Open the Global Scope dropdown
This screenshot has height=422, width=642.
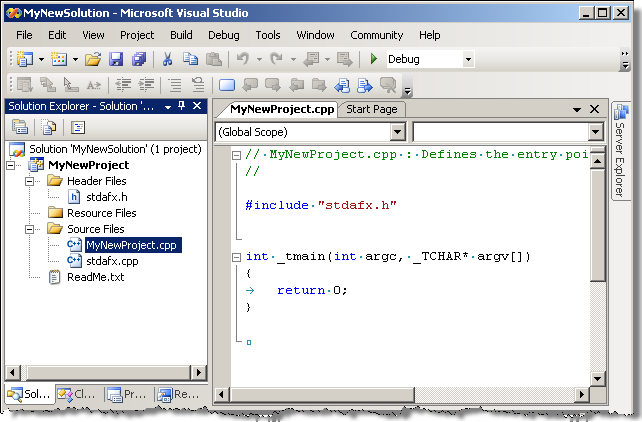click(x=398, y=132)
